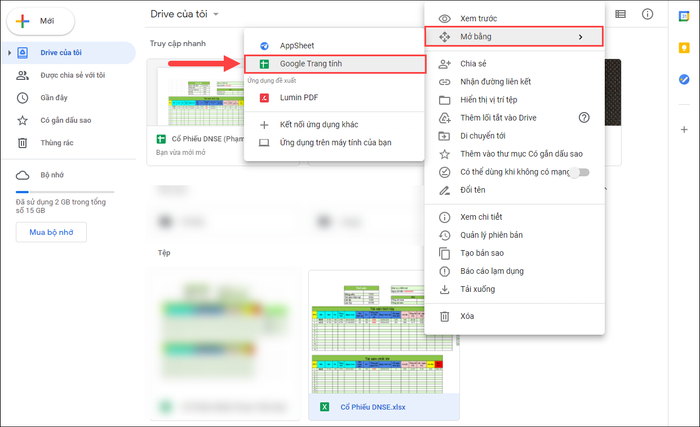
Task: Select Ứng dụng trên máy tính của bạn
Action: coord(334,142)
